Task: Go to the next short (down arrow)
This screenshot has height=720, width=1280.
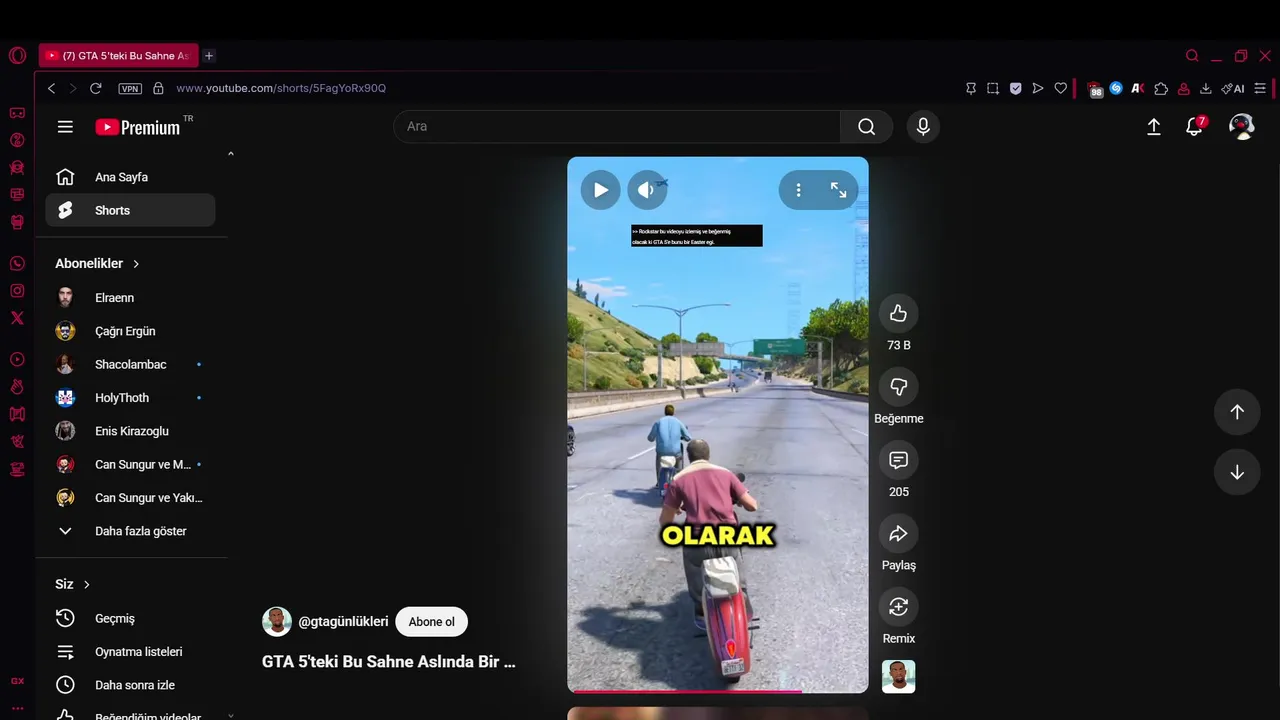Action: point(1237,472)
